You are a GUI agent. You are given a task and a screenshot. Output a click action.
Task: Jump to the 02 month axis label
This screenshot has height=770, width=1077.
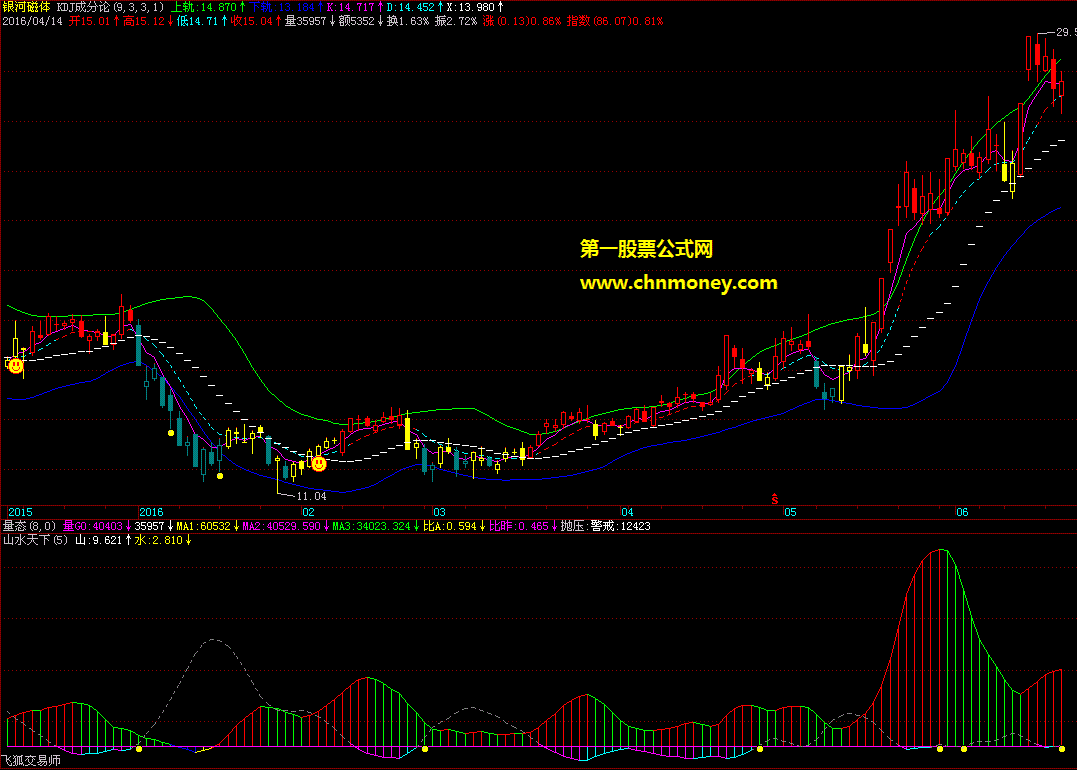tap(308, 512)
